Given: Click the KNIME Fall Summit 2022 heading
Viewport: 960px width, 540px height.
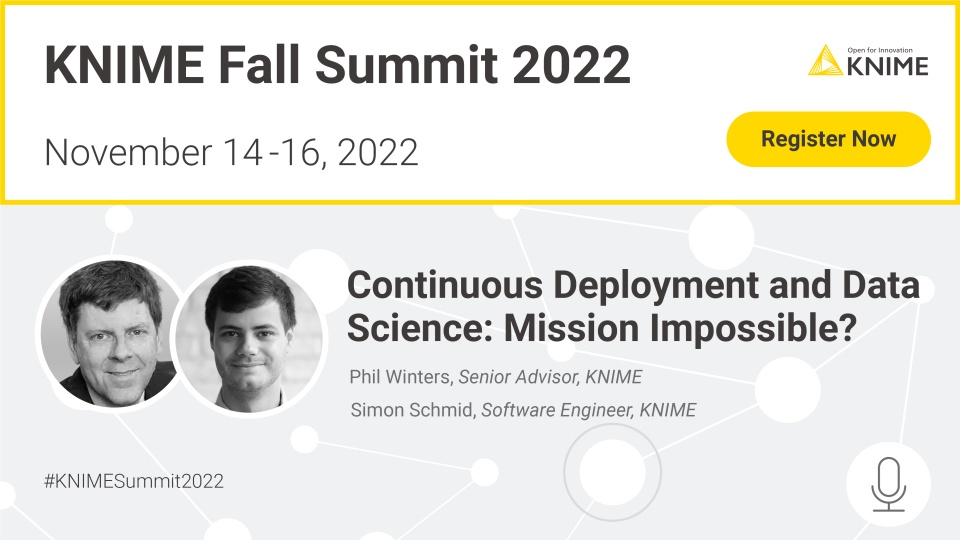Looking at the screenshot, I should (337, 65).
